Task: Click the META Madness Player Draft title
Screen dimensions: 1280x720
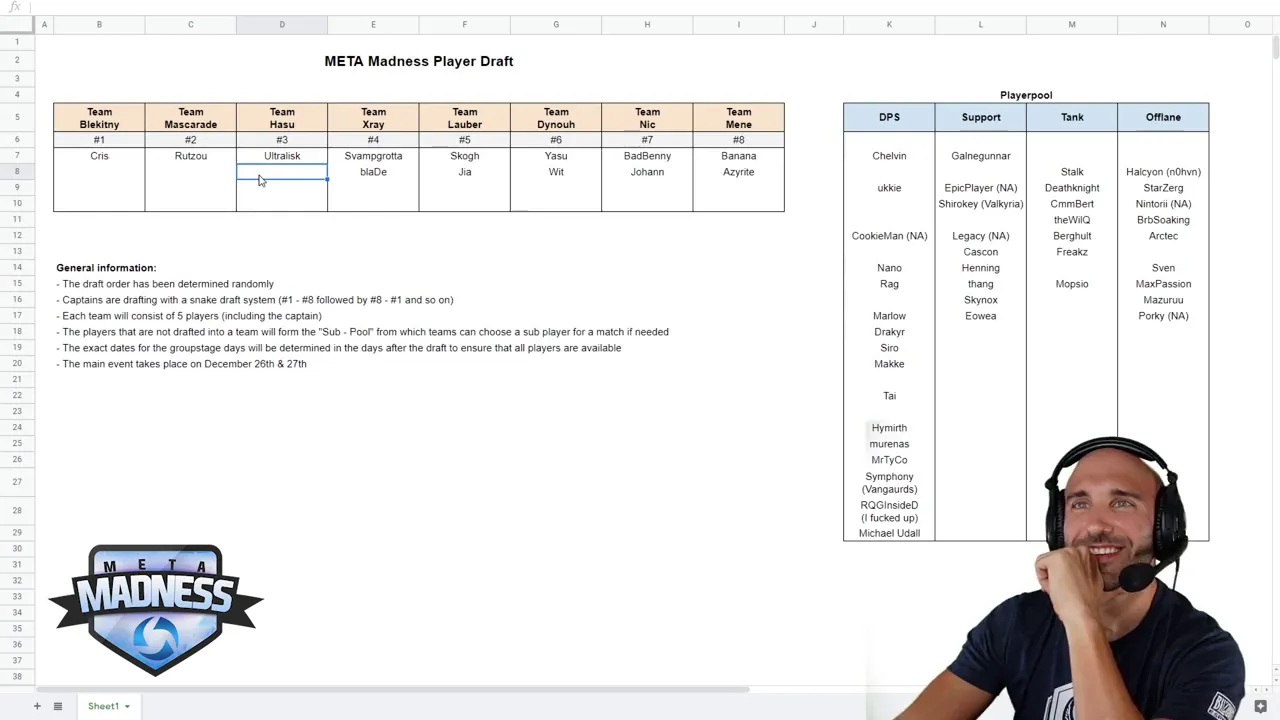Action: coord(419,61)
